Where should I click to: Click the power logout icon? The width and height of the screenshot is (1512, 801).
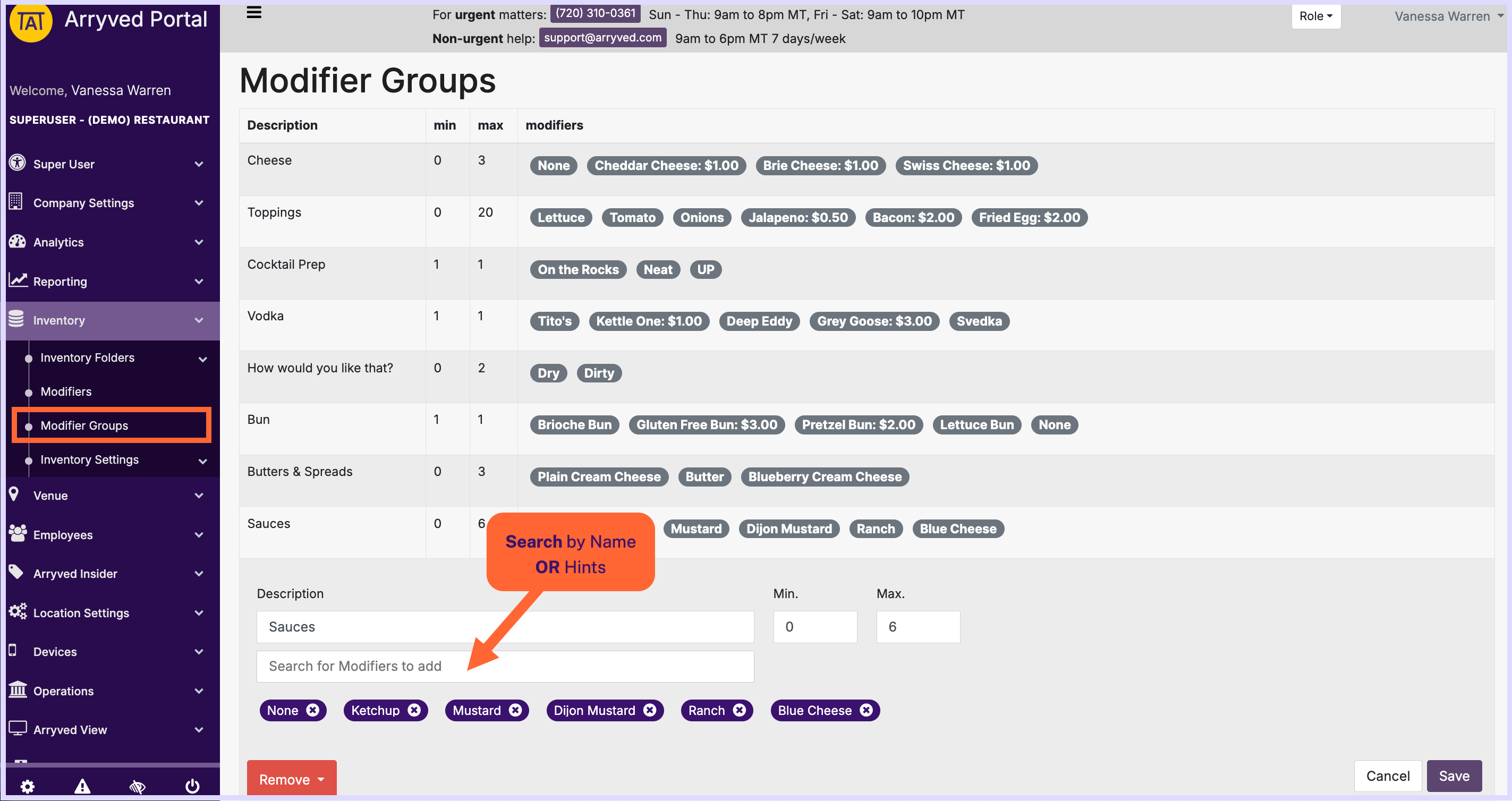192,786
